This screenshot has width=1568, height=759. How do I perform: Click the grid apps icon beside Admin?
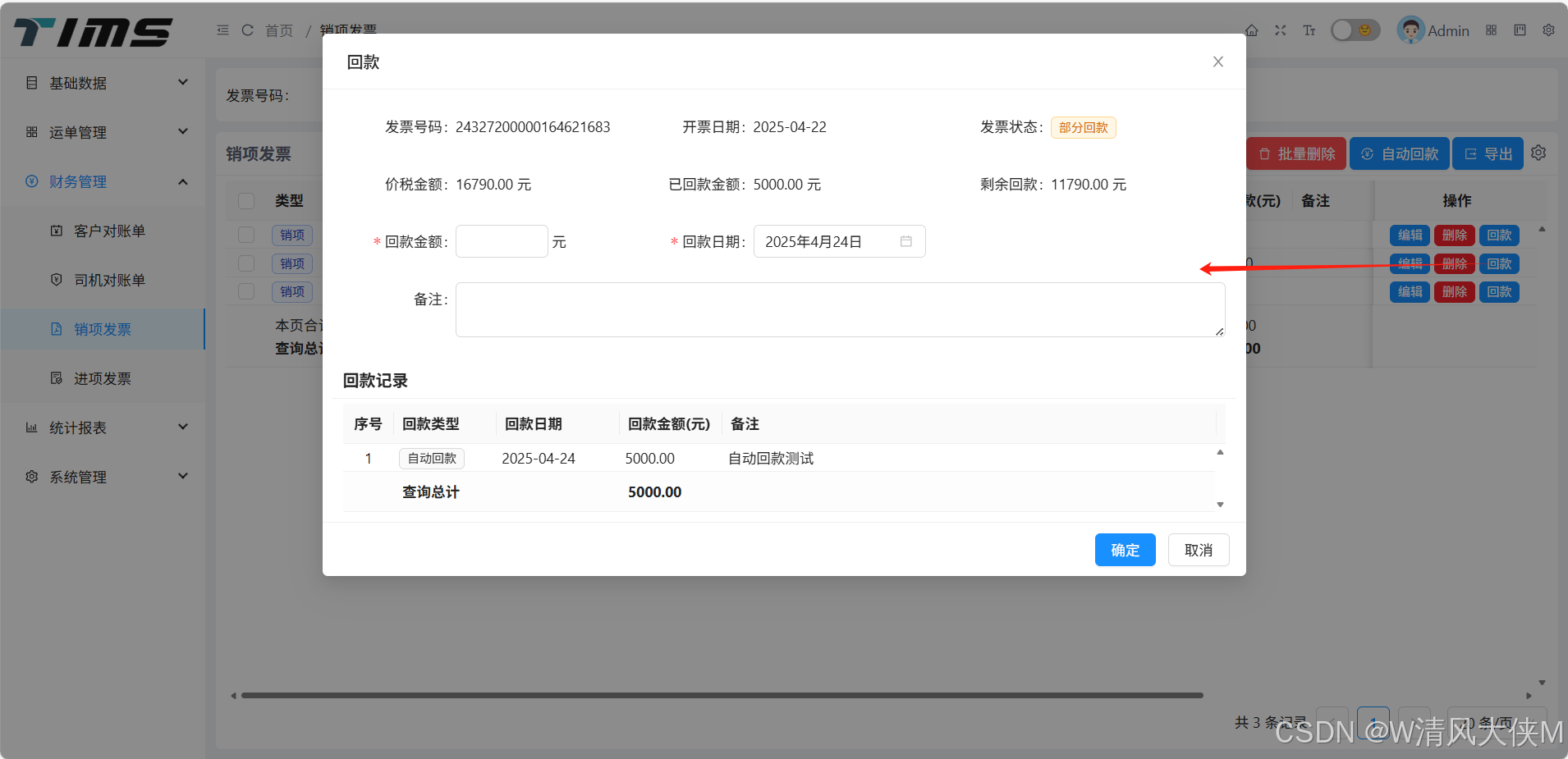click(x=1492, y=30)
